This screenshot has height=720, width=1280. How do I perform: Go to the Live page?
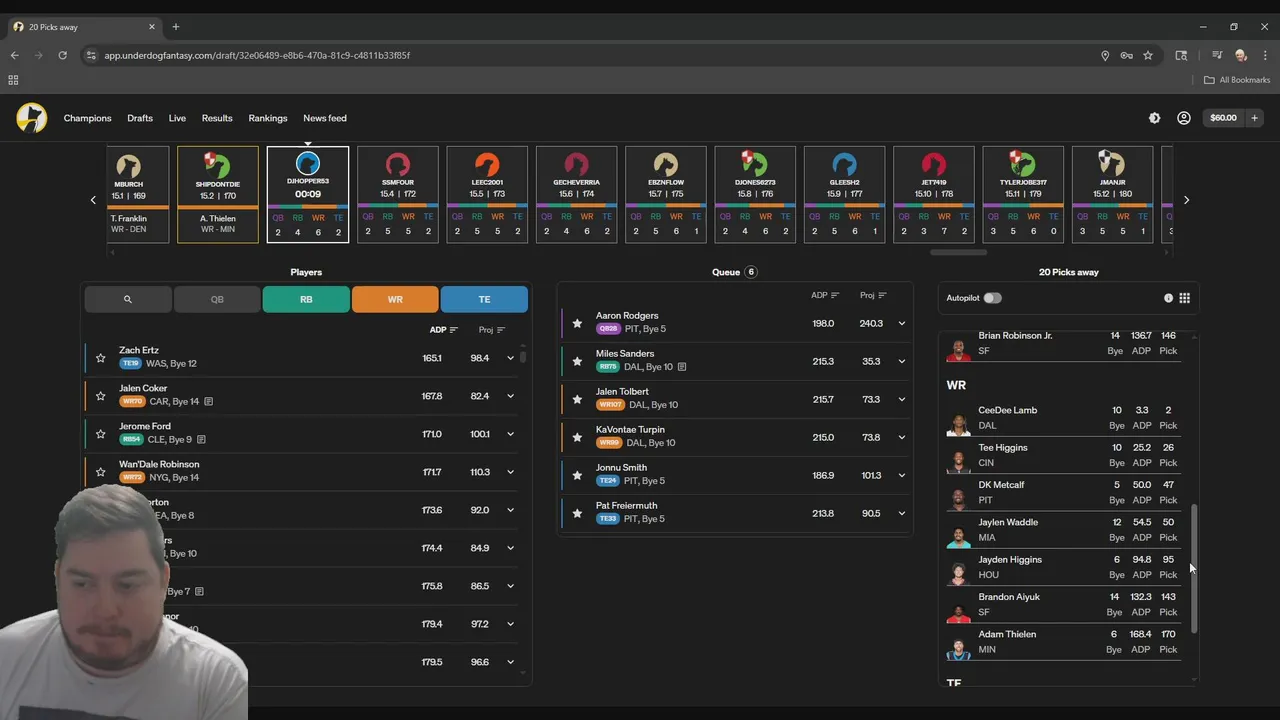177,118
